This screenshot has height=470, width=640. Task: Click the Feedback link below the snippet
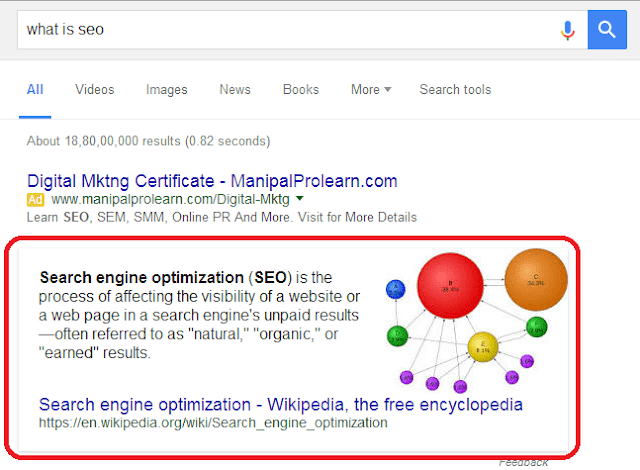click(x=523, y=462)
